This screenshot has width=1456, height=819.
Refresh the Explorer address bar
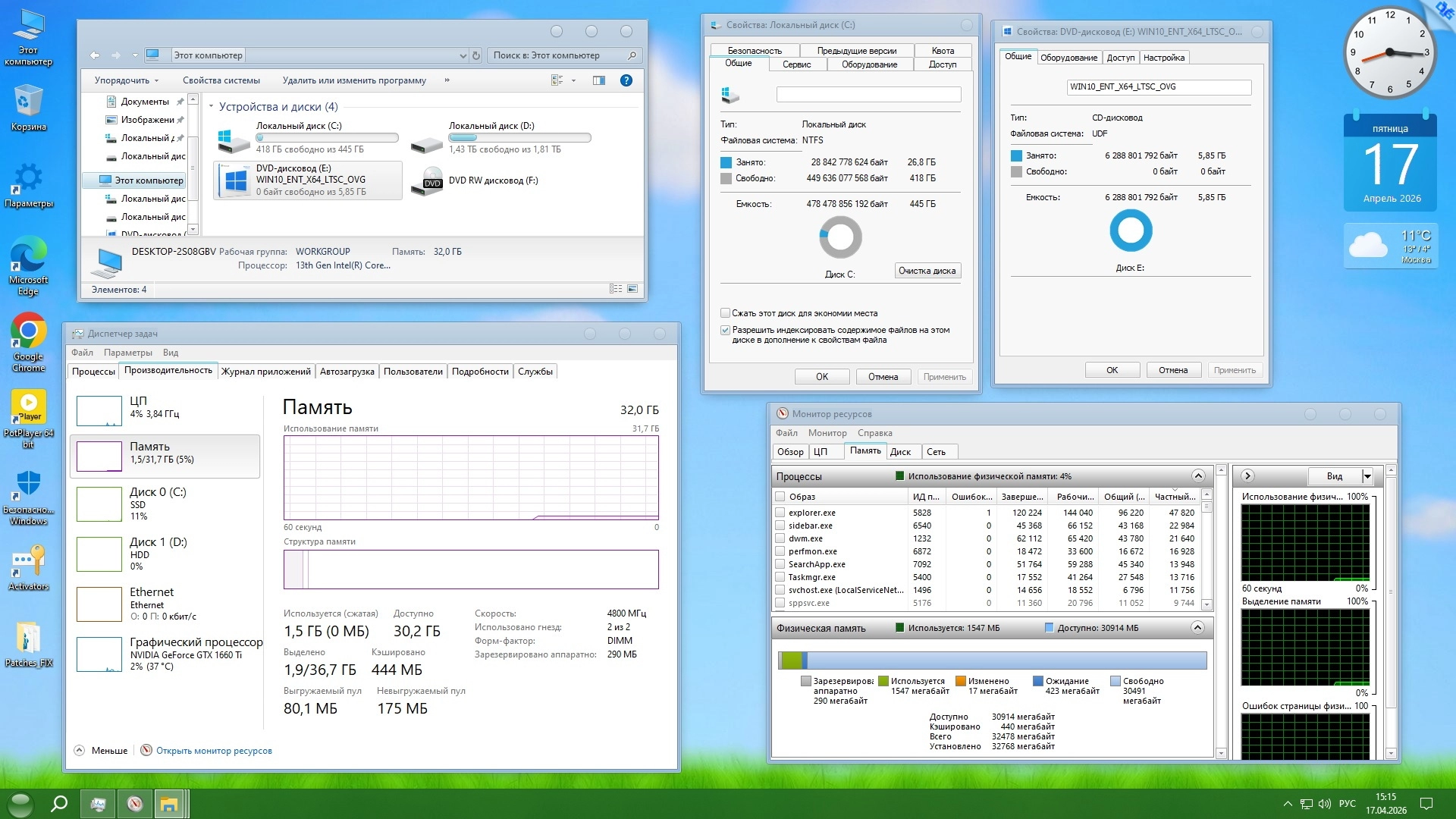(x=476, y=55)
